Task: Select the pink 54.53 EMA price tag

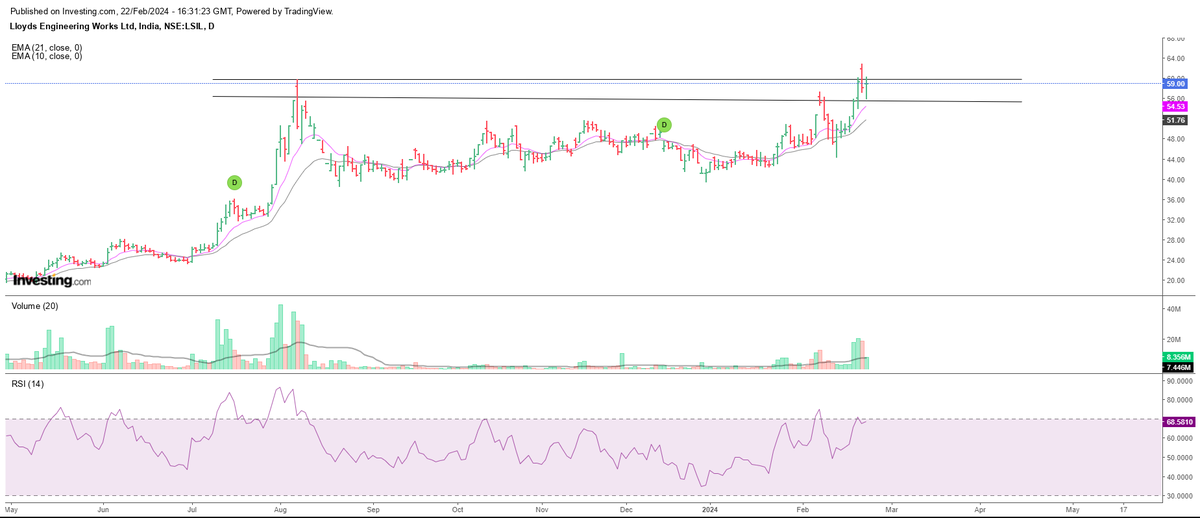Action: 1175,106
